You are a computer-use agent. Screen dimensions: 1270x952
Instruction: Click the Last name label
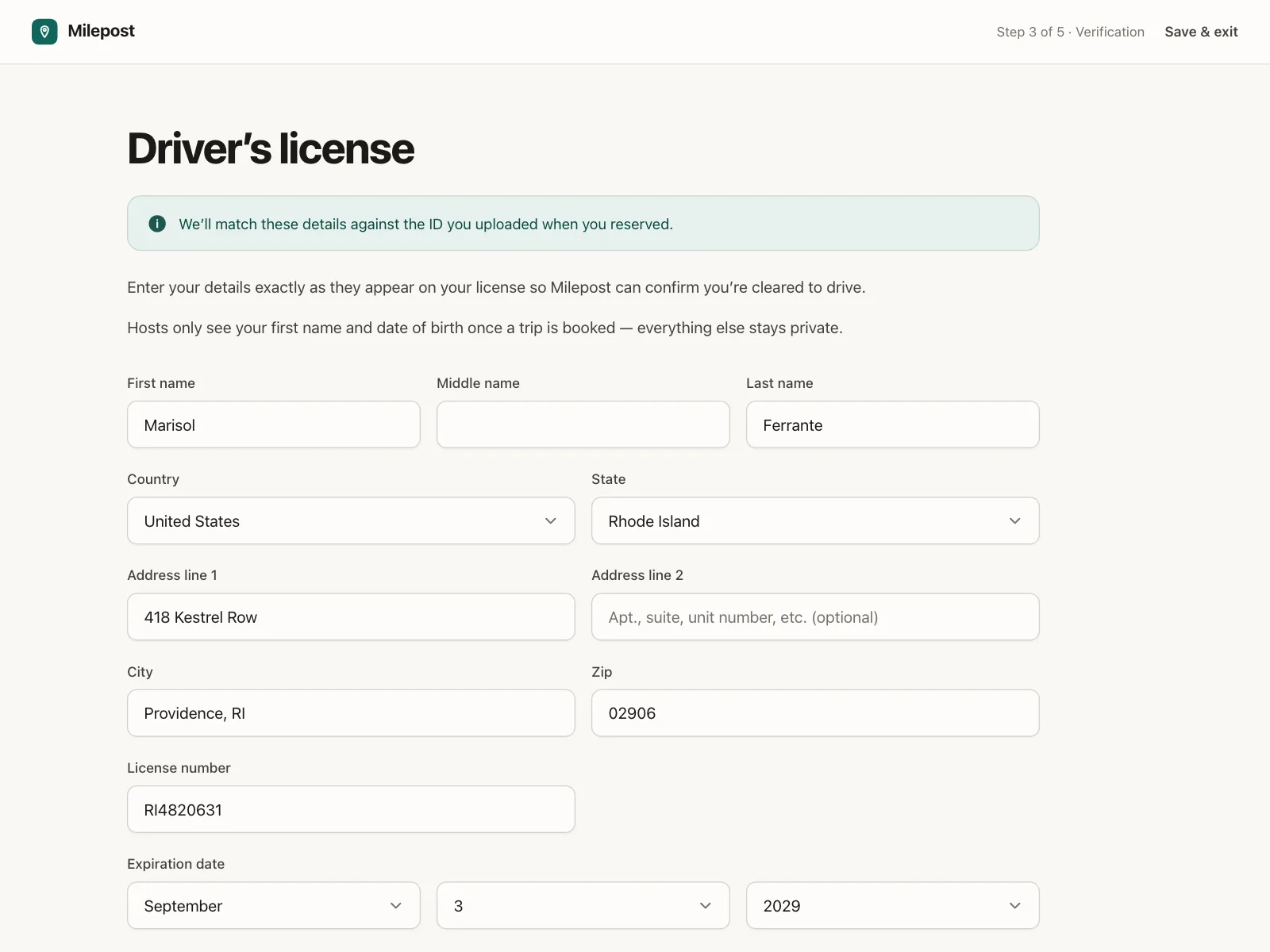coord(779,383)
